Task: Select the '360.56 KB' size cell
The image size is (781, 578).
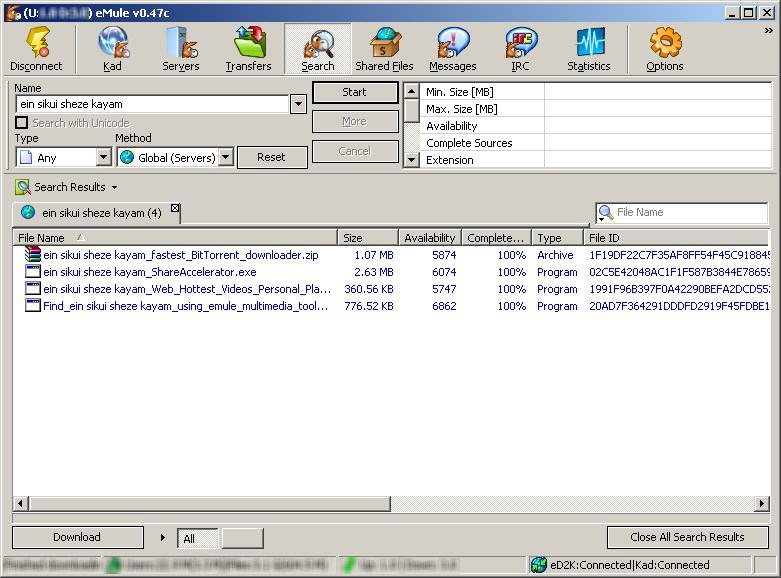Action: (x=369, y=289)
